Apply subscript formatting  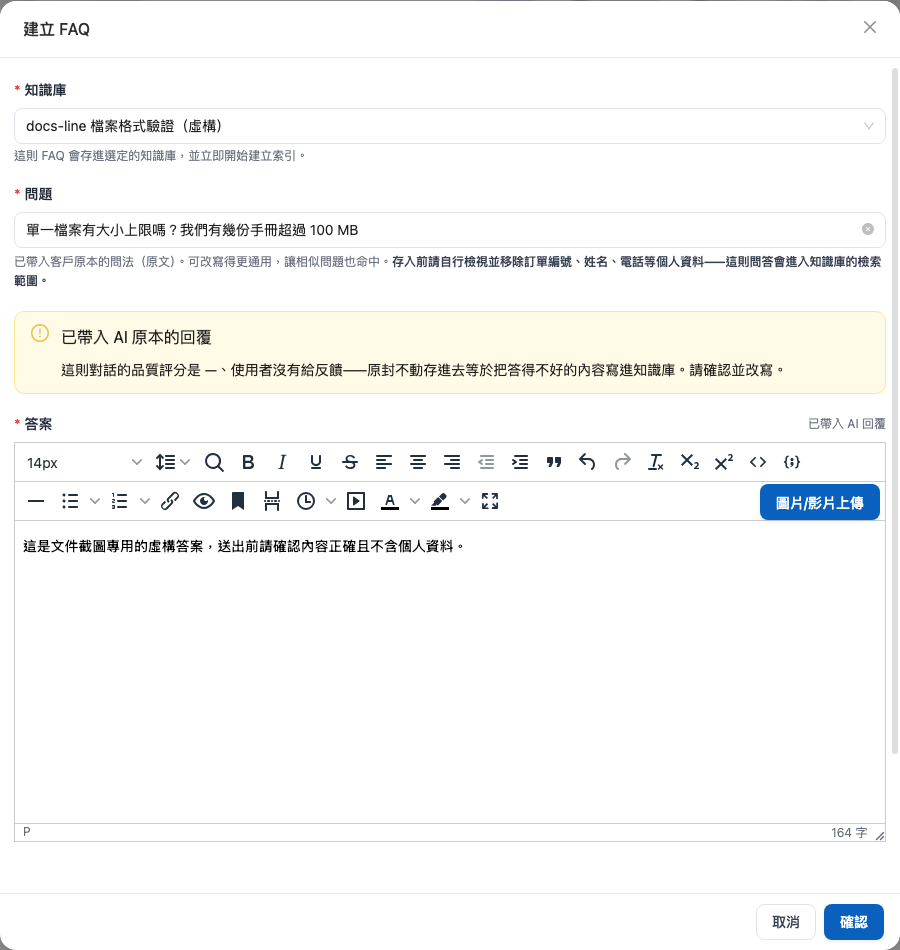(x=690, y=462)
